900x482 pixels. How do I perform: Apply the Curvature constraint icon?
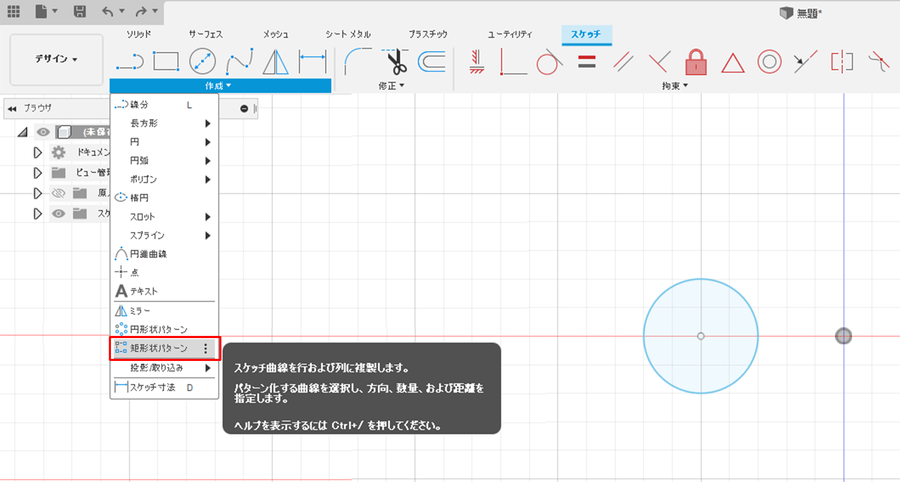(x=878, y=61)
